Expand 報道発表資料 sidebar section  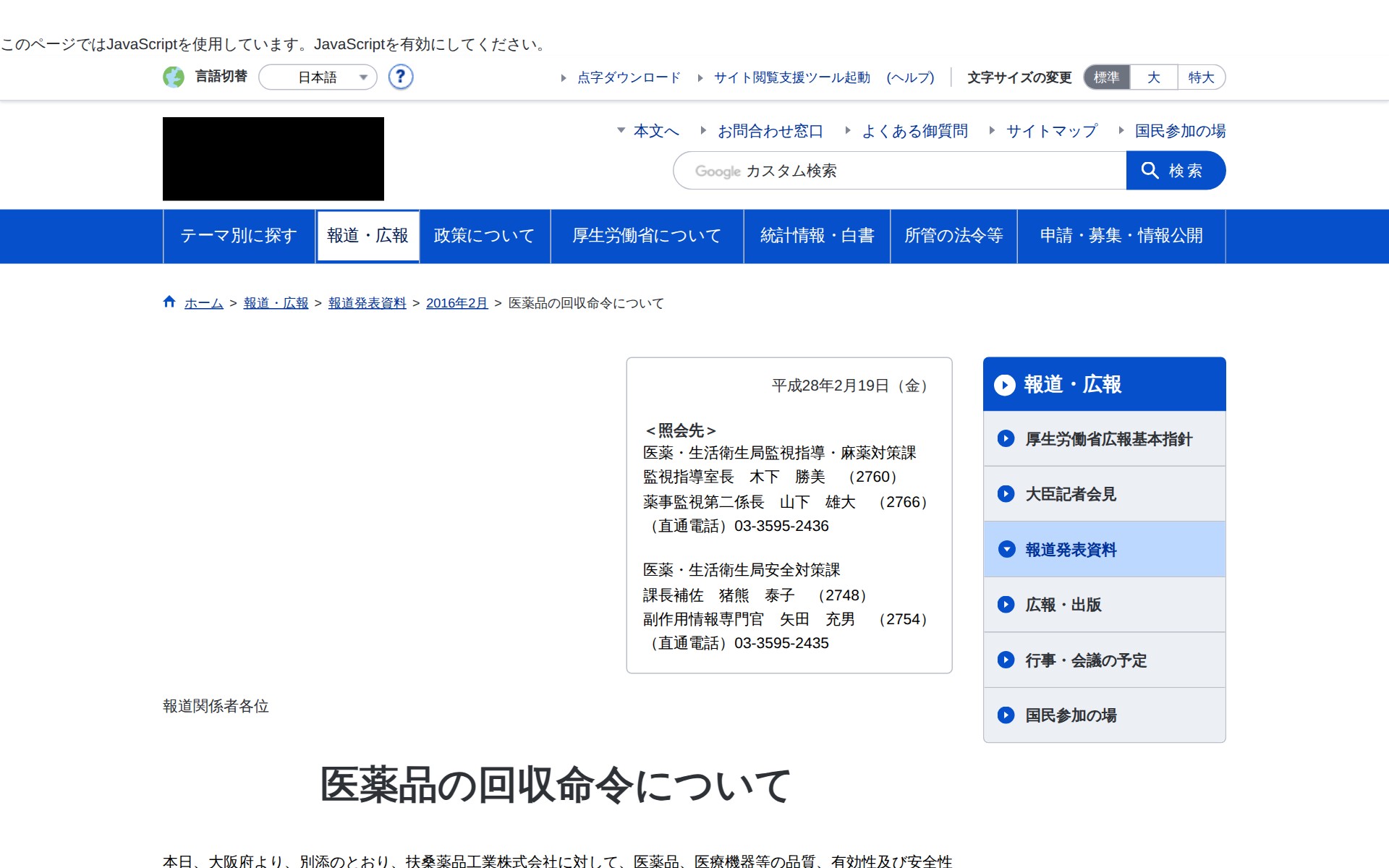tap(1071, 550)
